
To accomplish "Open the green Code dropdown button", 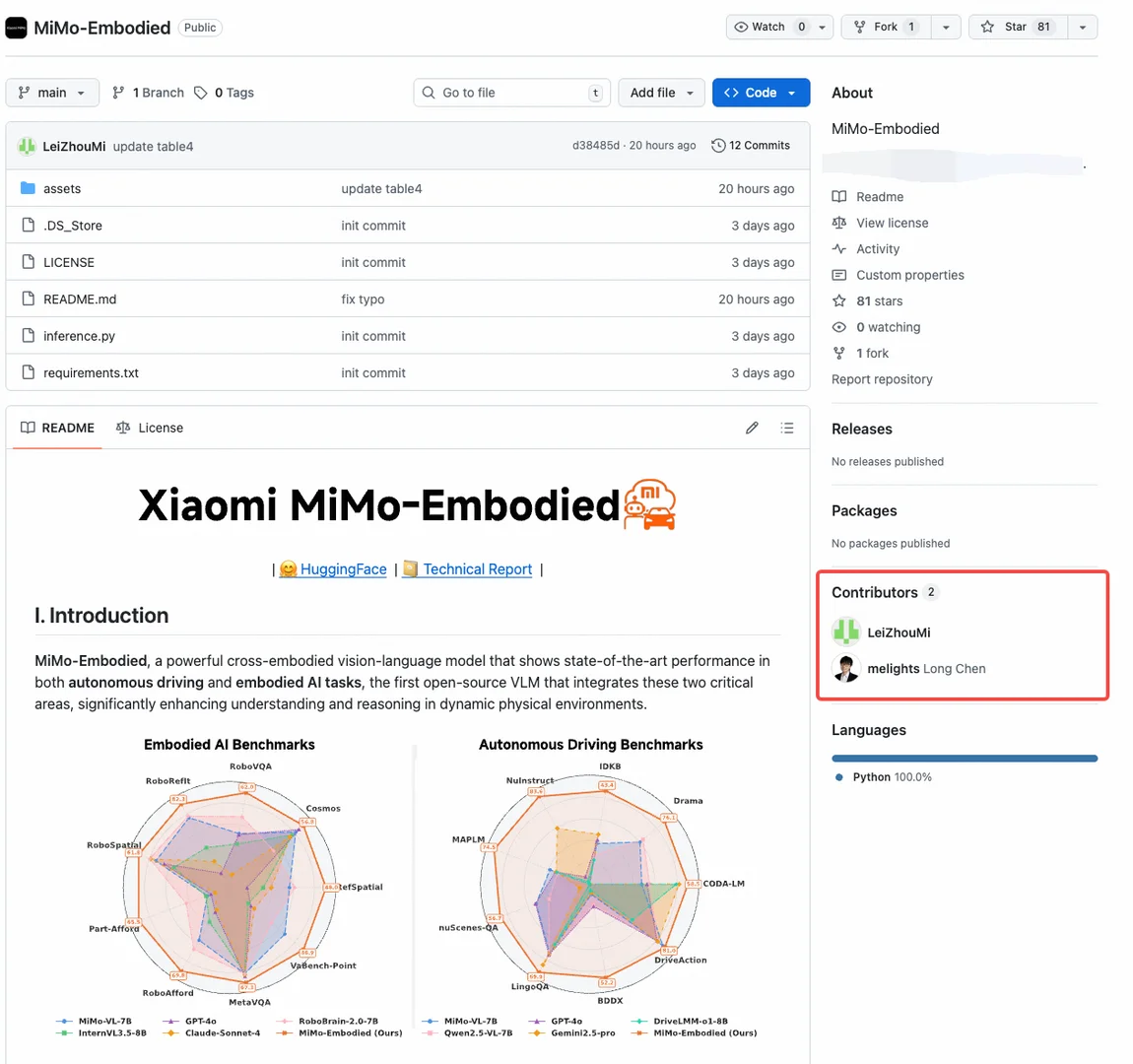I will point(761,93).
